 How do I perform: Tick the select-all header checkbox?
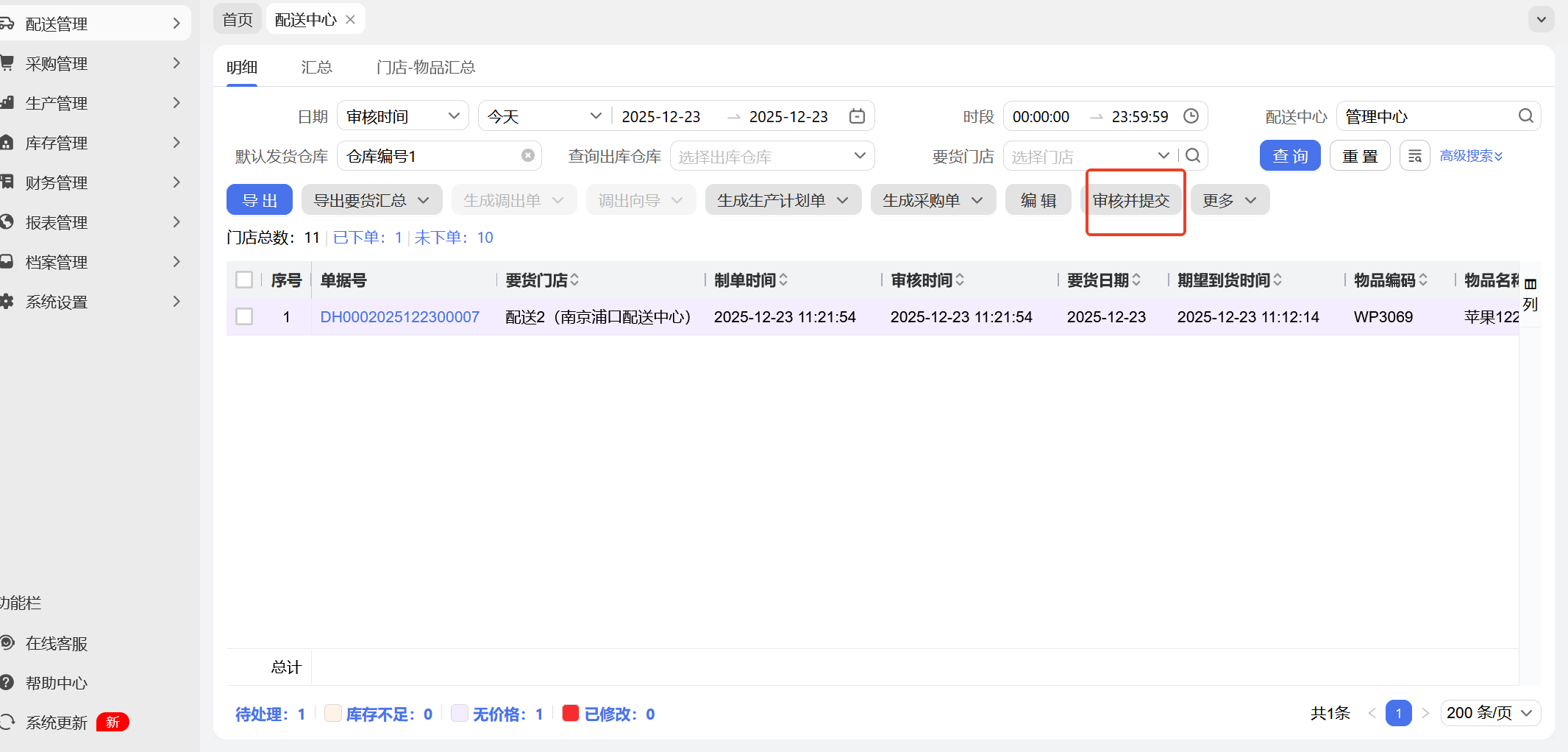[244, 280]
